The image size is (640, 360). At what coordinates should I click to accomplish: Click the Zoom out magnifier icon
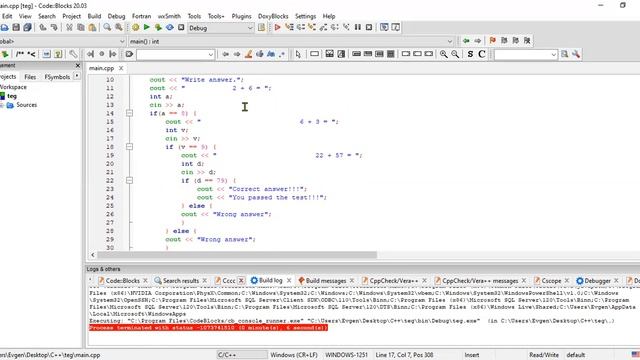click(455, 54)
